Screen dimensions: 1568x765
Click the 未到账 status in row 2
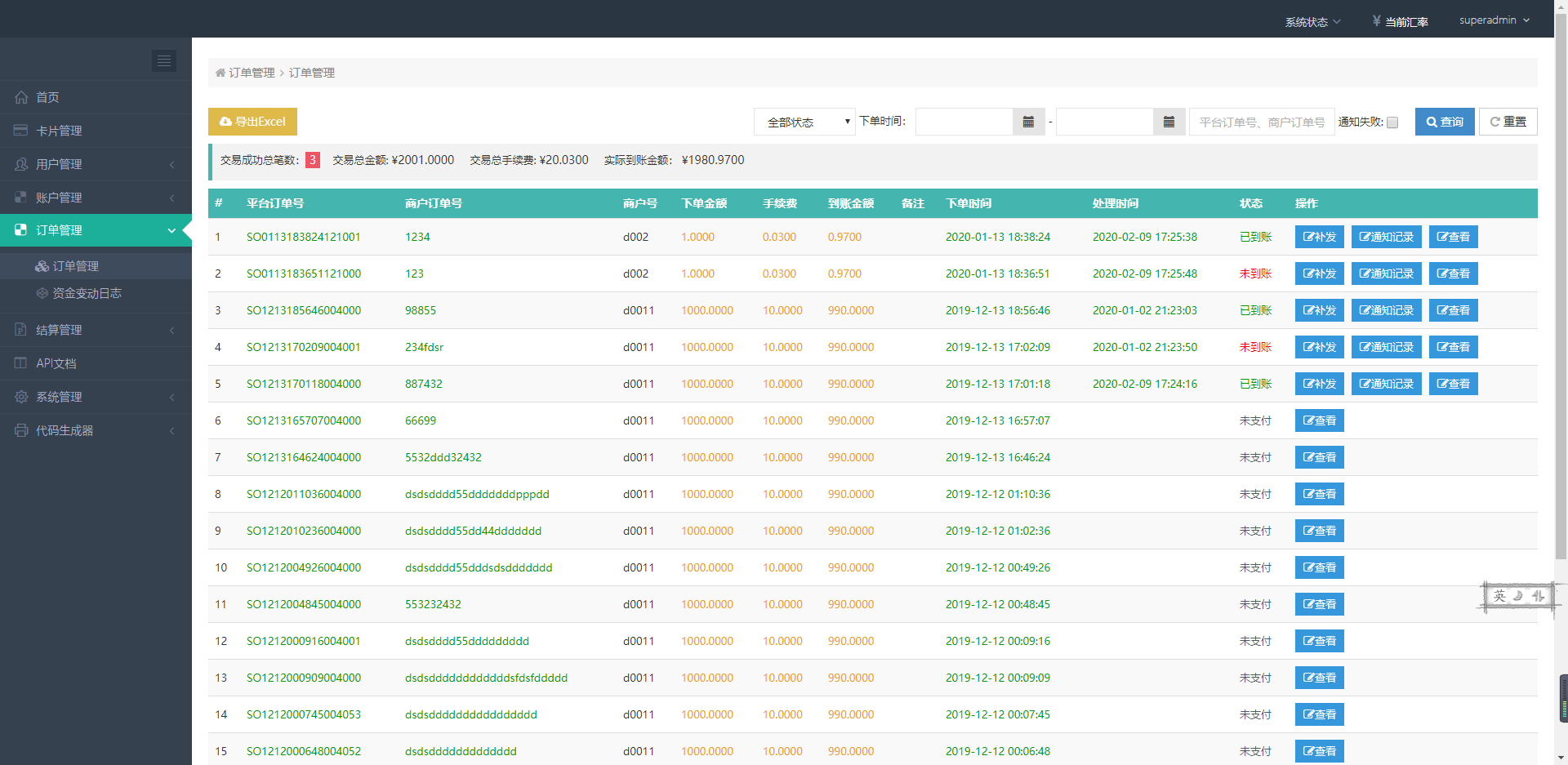(x=1255, y=274)
